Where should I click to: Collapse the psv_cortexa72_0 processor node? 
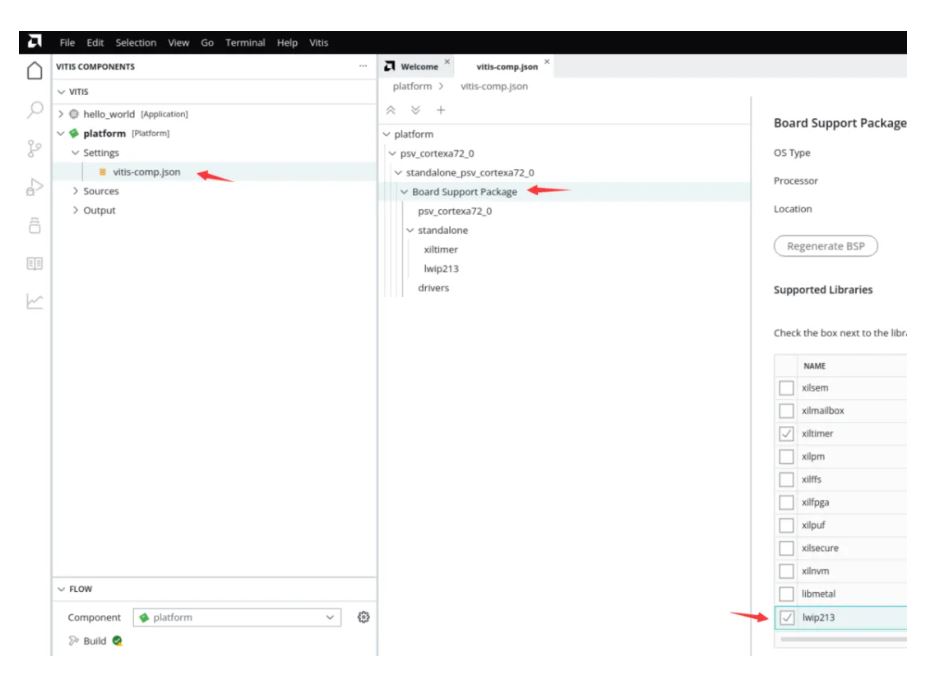click(392, 153)
